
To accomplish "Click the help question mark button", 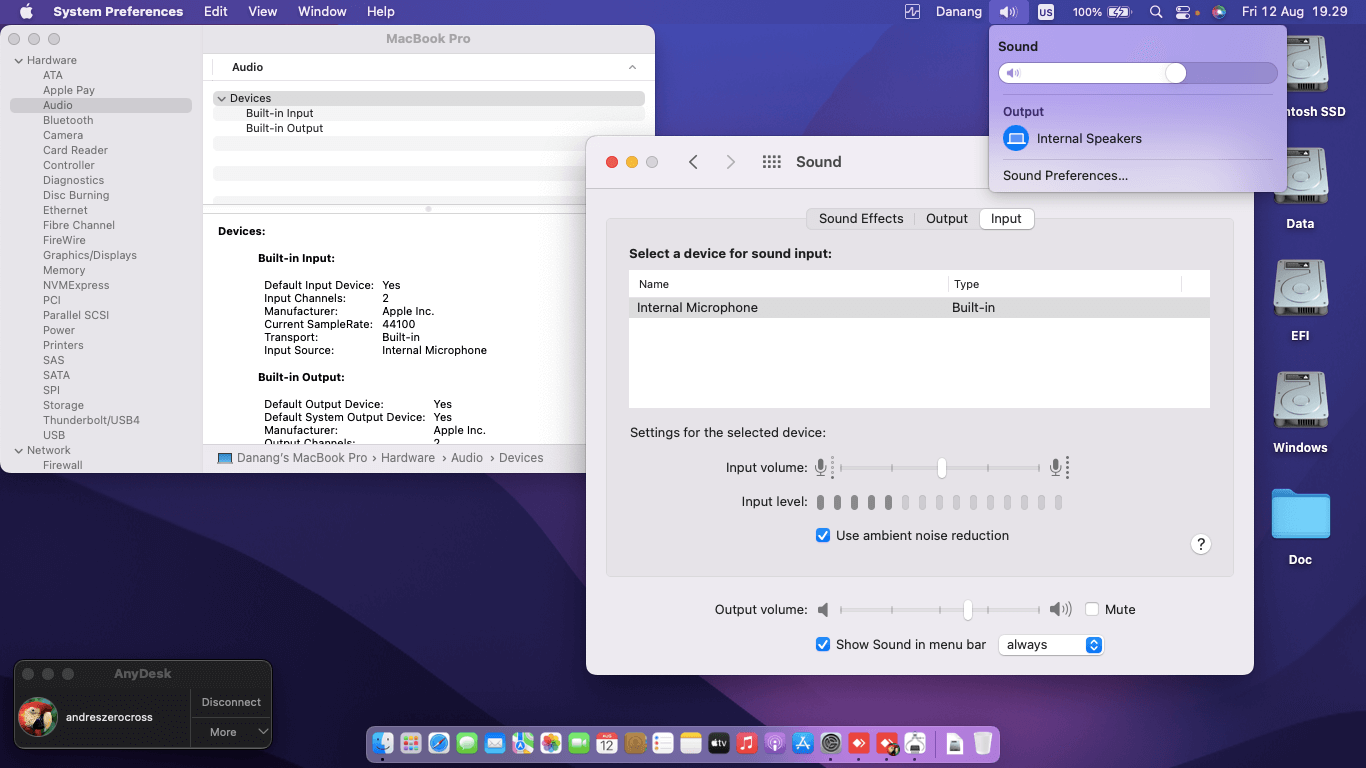I will pos(1201,544).
